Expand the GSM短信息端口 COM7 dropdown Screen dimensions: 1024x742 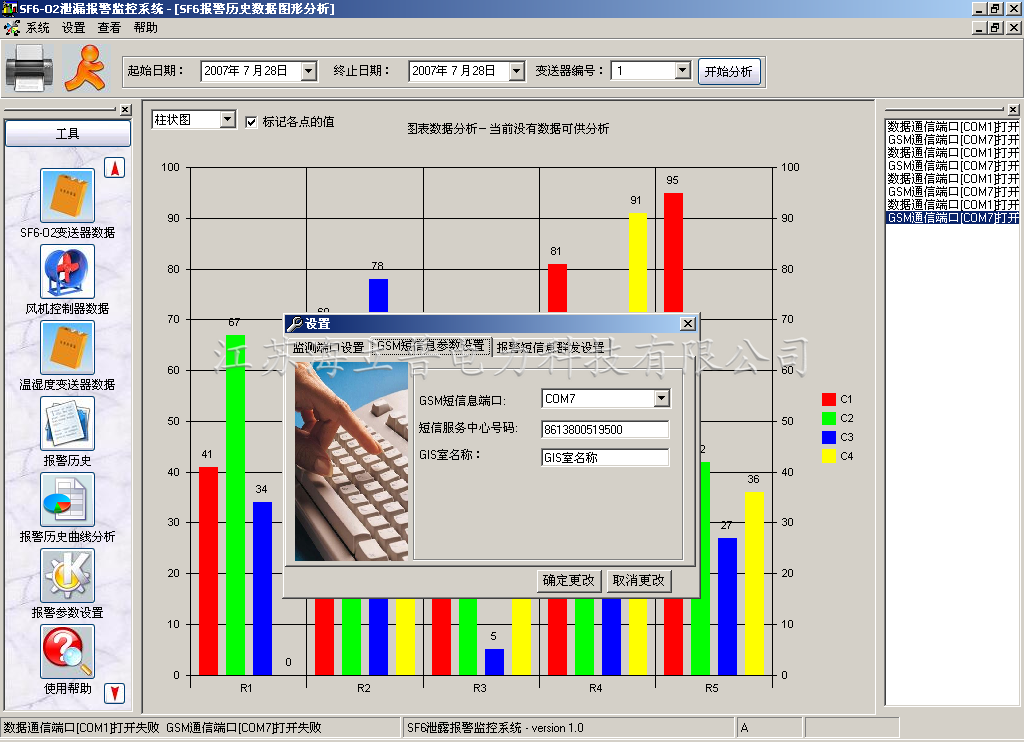coord(661,399)
